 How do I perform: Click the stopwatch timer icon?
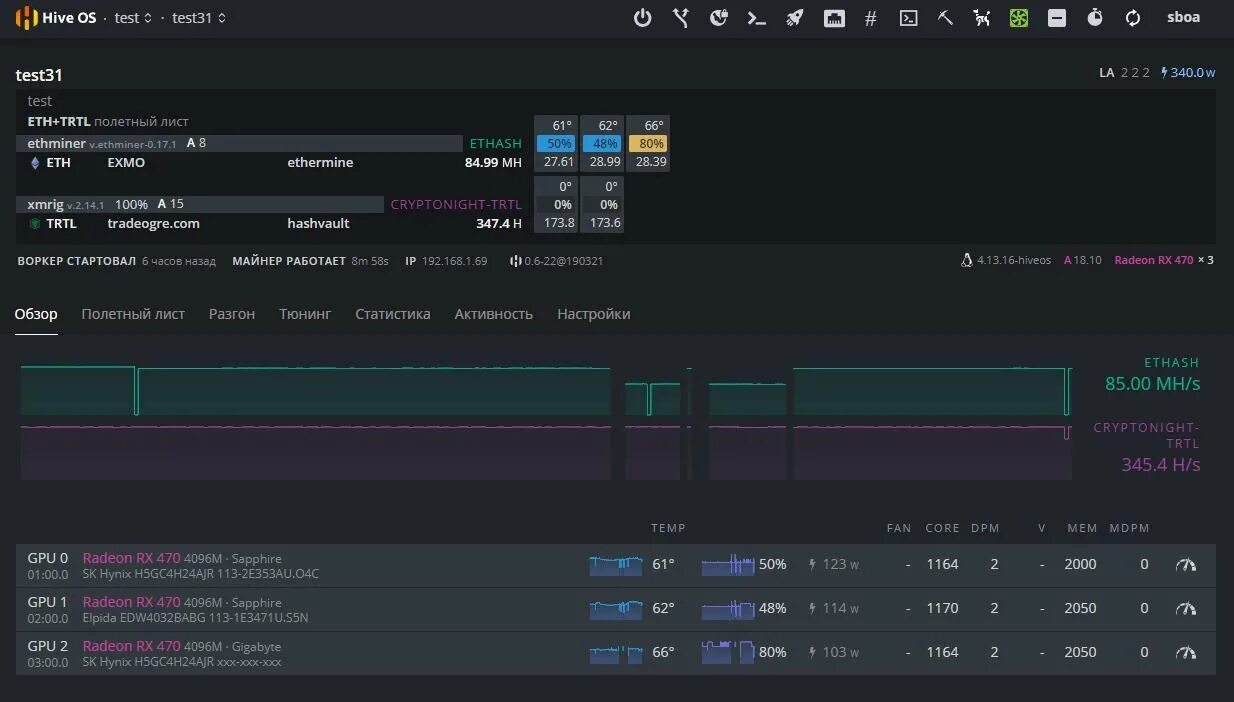pyautogui.click(x=1095, y=18)
